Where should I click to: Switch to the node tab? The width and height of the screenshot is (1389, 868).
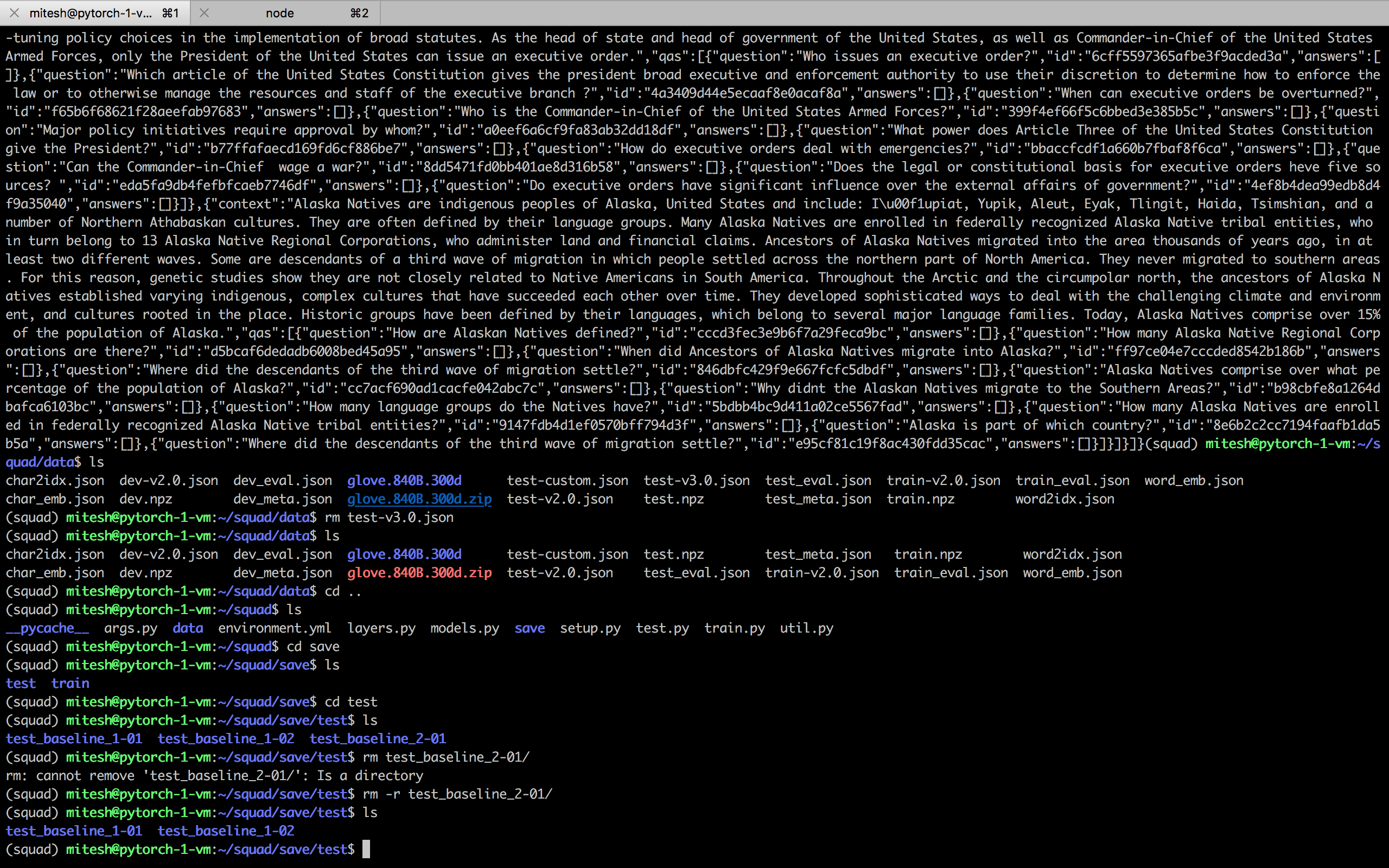280,12
